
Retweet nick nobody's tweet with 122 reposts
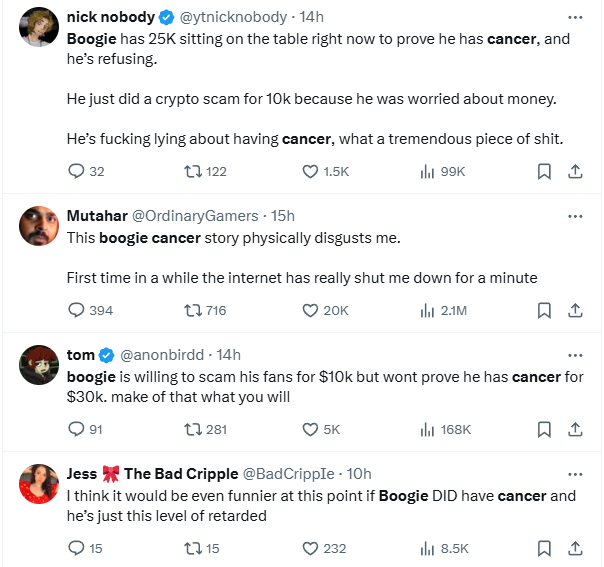(193, 171)
